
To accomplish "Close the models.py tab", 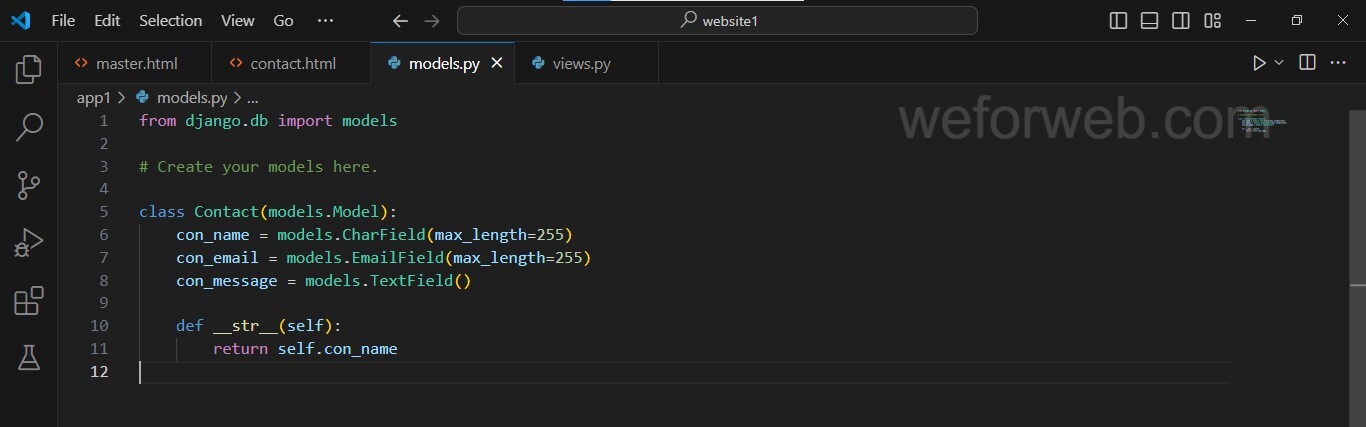I will 497,63.
